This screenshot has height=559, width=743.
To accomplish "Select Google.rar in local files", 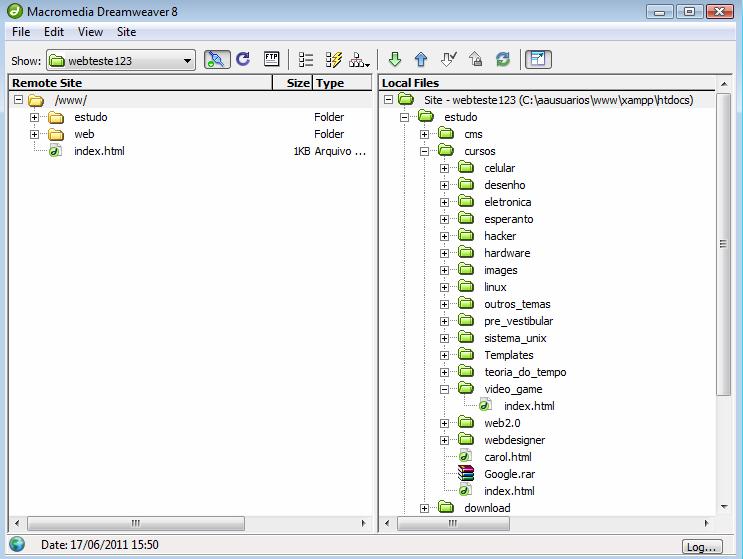I will tap(508, 474).
